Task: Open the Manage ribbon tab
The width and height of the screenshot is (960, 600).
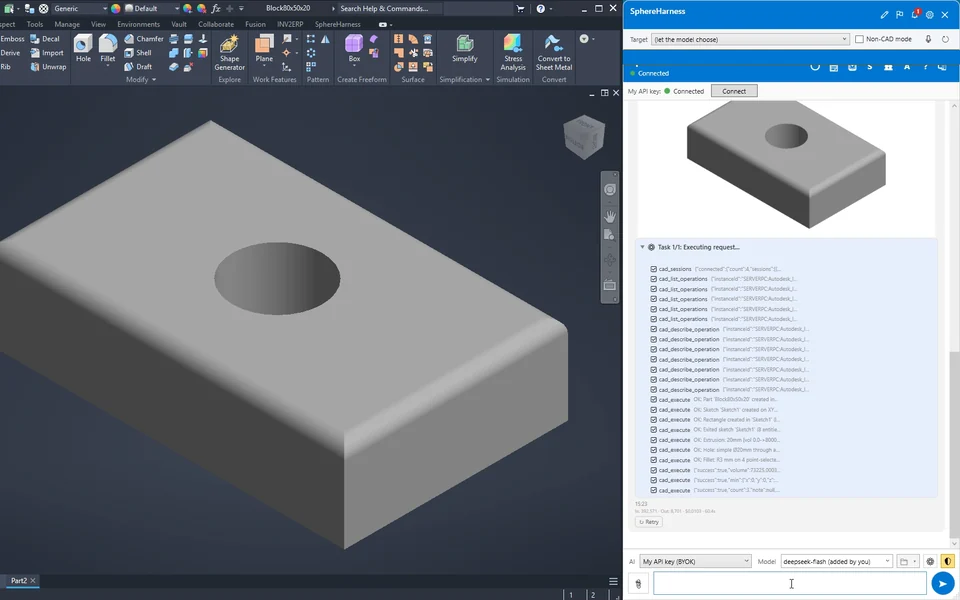Action: pos(67,24)
